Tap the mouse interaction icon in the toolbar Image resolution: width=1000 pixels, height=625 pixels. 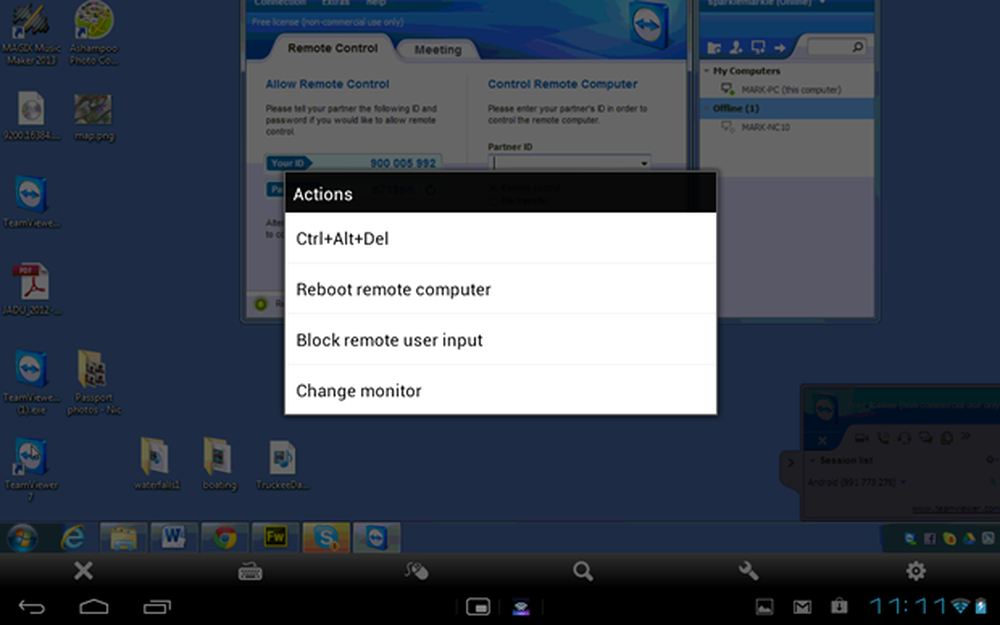pos(416,571)
